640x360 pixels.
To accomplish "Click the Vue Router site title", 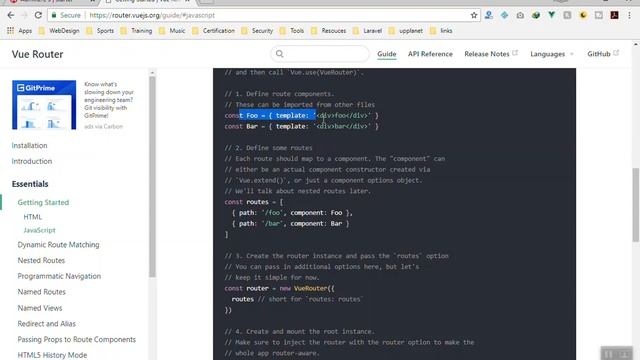I will pyautogui.click(x=37, y=54).
